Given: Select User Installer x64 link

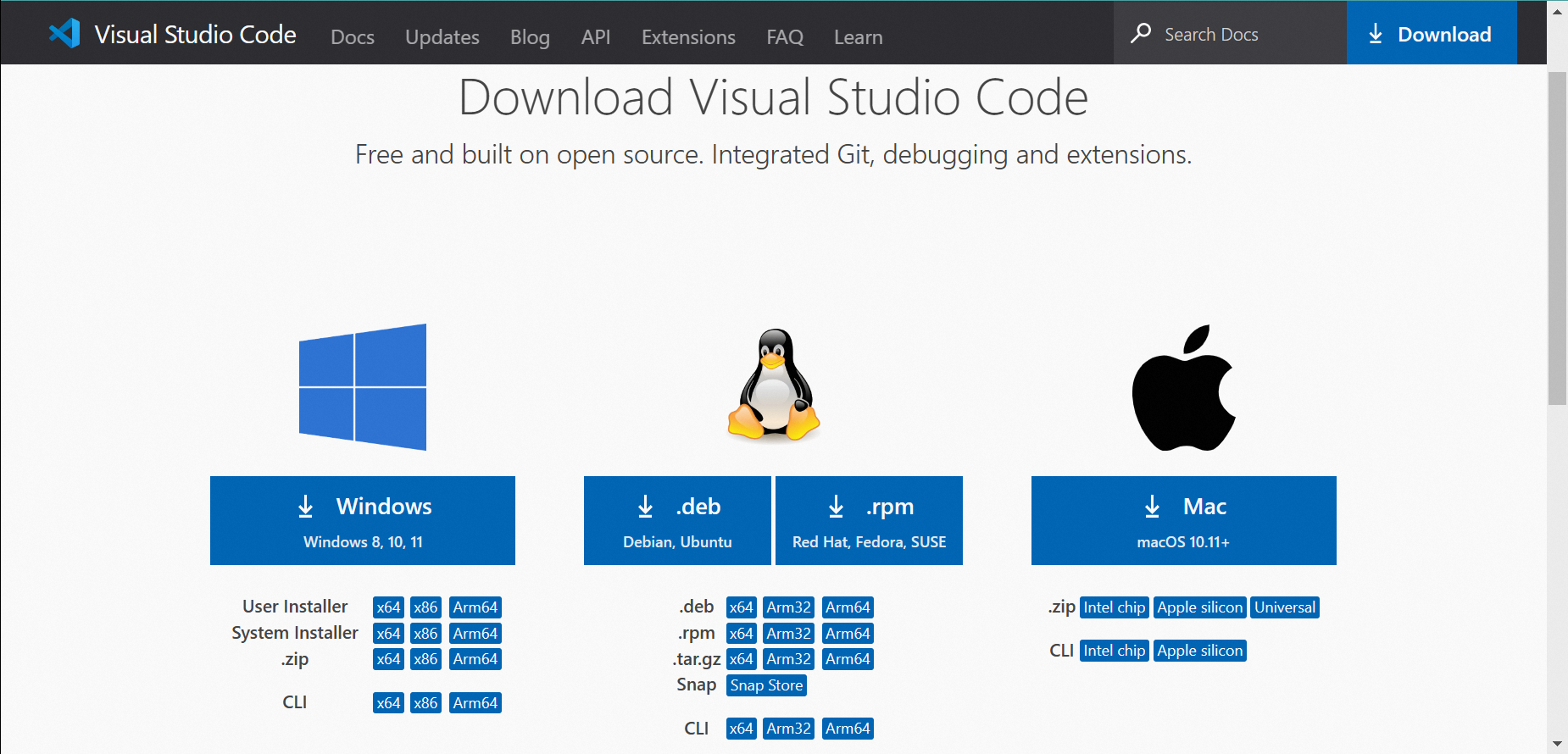Looking at the screenshot, I should pyautogui.click(x=388, y=607).
